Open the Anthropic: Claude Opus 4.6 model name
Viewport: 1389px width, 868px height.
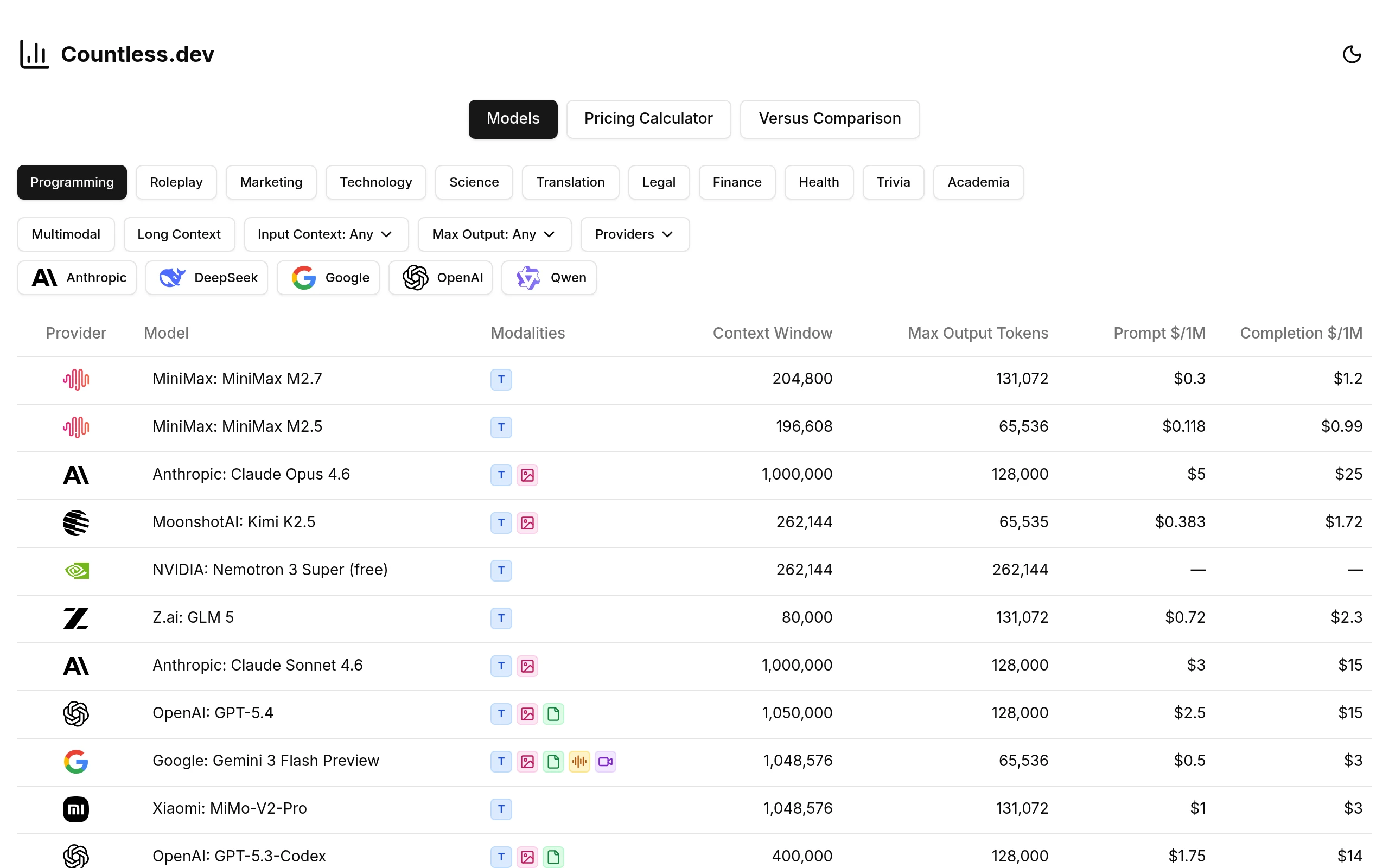point(251,474)
